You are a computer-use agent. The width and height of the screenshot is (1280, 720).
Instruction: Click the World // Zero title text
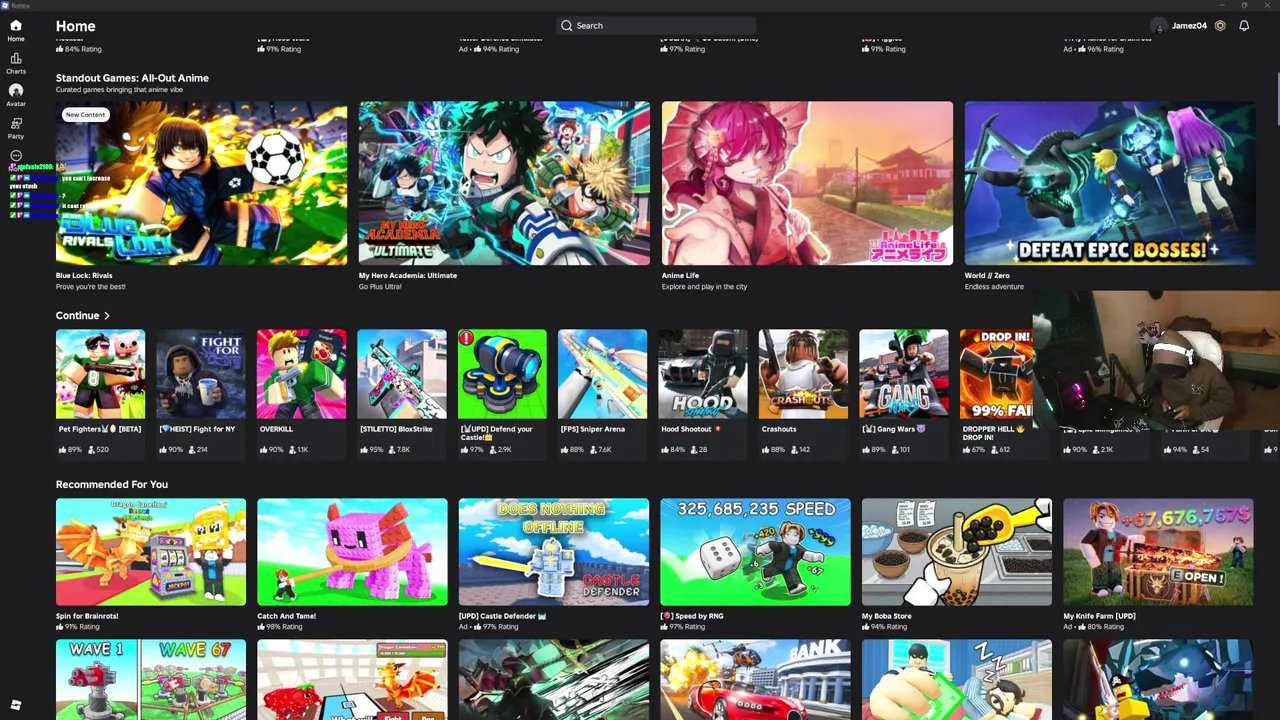click(x=987, y=275)
